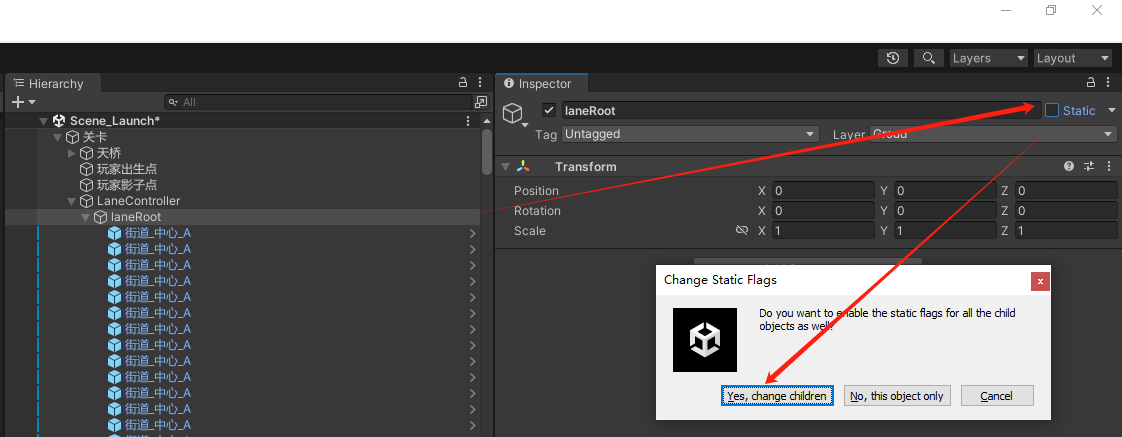
Task: Click the Hierarchy scrollbar up arrow
Action: [x=487, y=120]
